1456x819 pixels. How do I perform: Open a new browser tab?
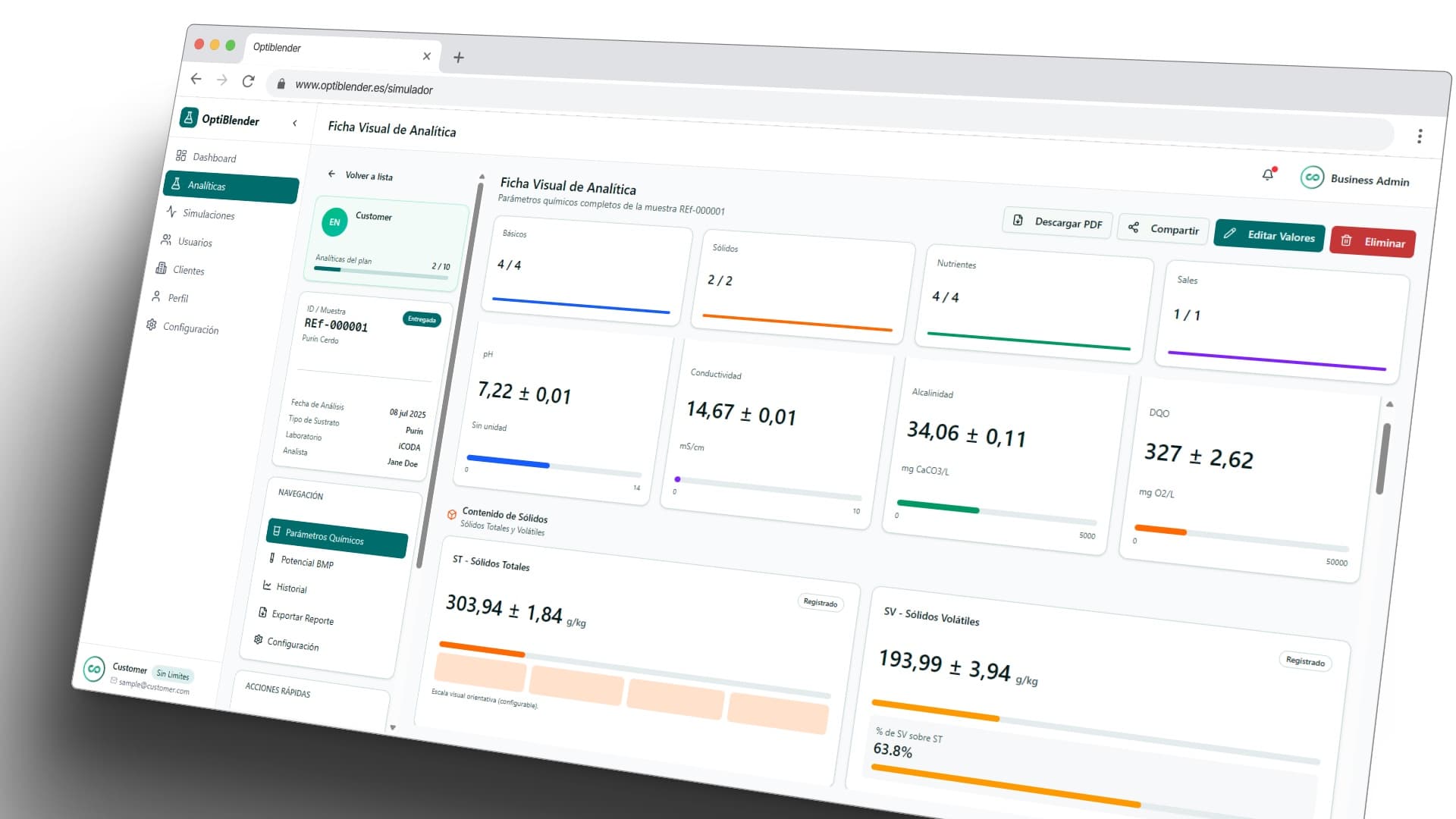459,58
